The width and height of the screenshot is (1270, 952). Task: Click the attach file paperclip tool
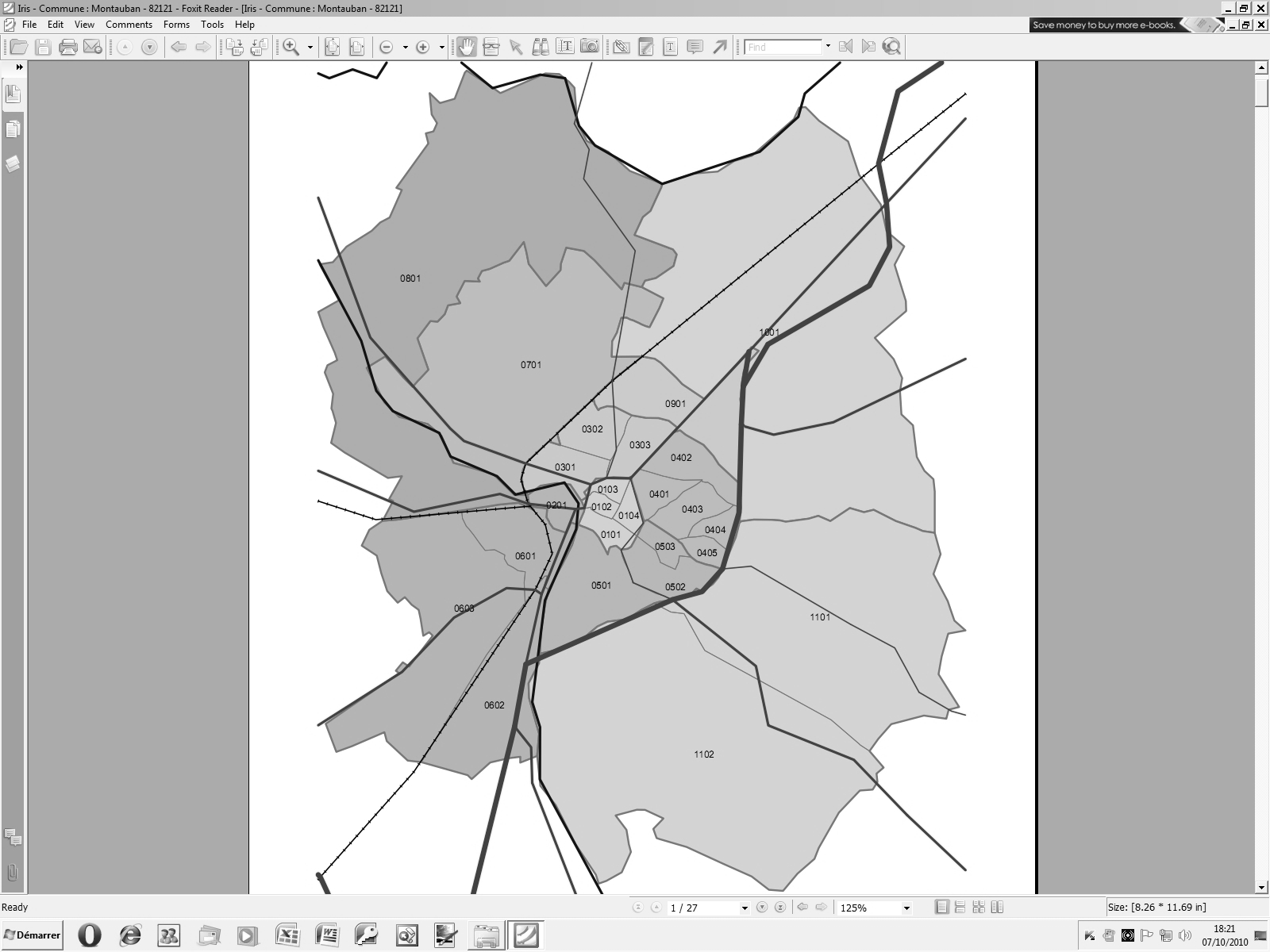click(x=622, y=47)
